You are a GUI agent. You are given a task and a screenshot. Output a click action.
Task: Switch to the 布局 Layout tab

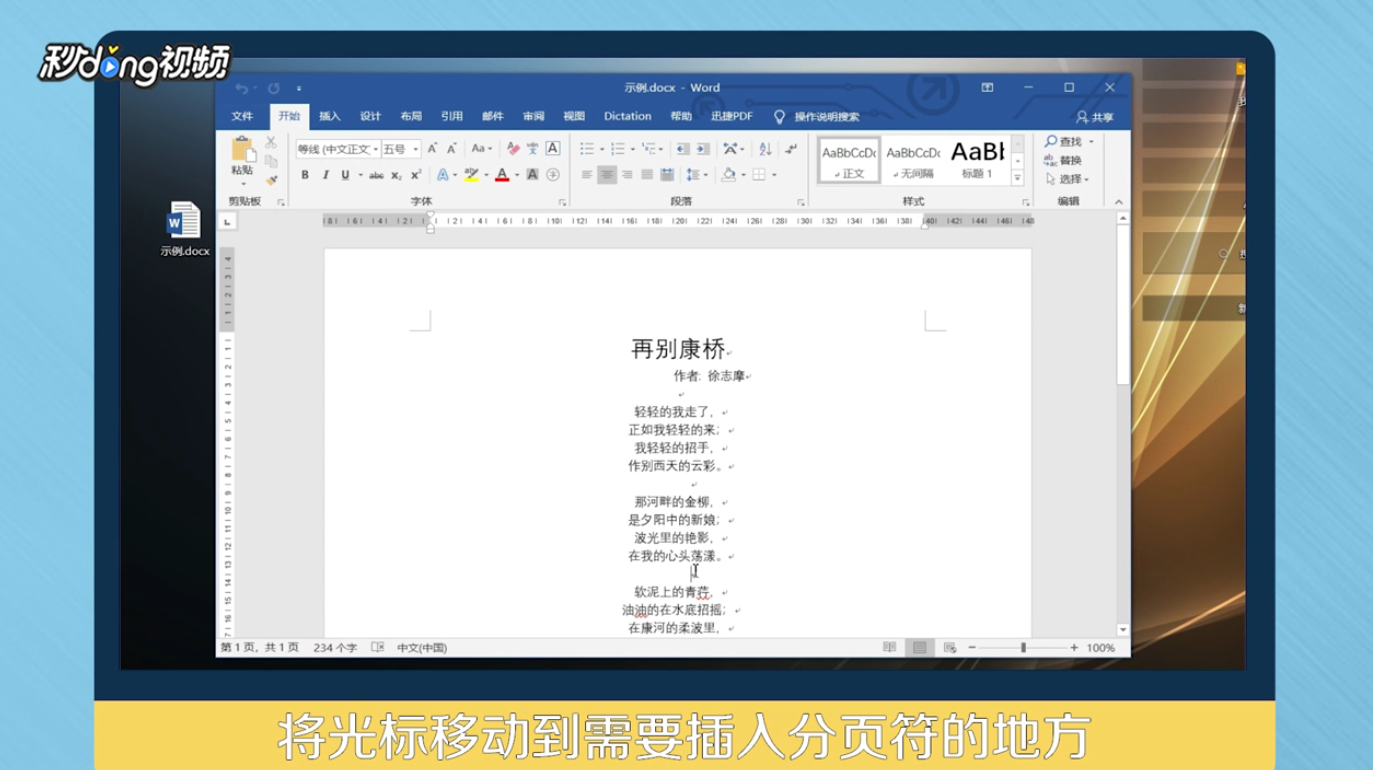coord(411,117)
